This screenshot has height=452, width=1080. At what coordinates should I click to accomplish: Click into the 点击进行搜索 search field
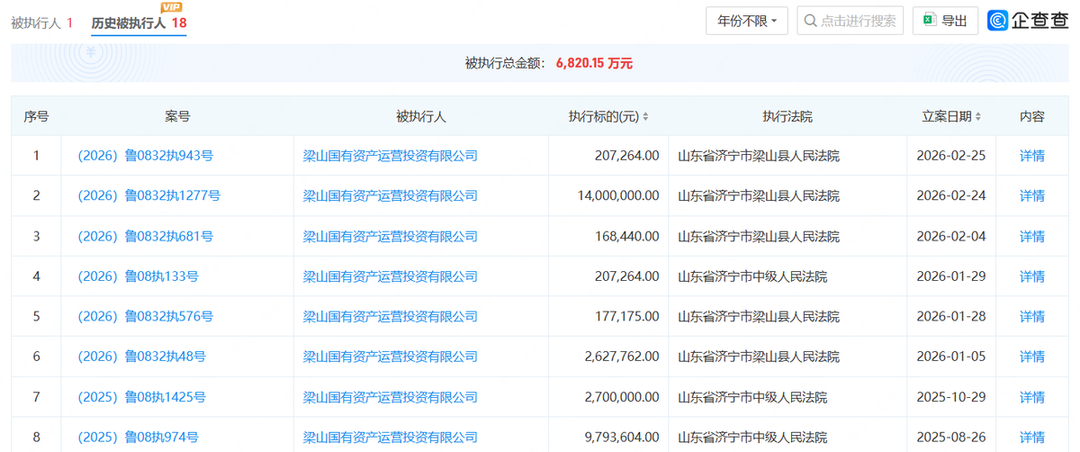click(x=850, y=21)
